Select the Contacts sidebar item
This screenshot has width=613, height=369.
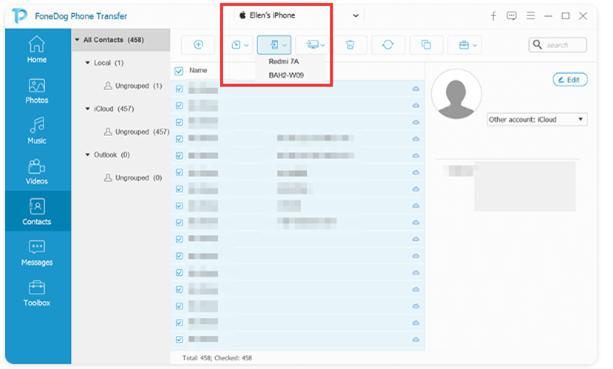coord(37,212)
